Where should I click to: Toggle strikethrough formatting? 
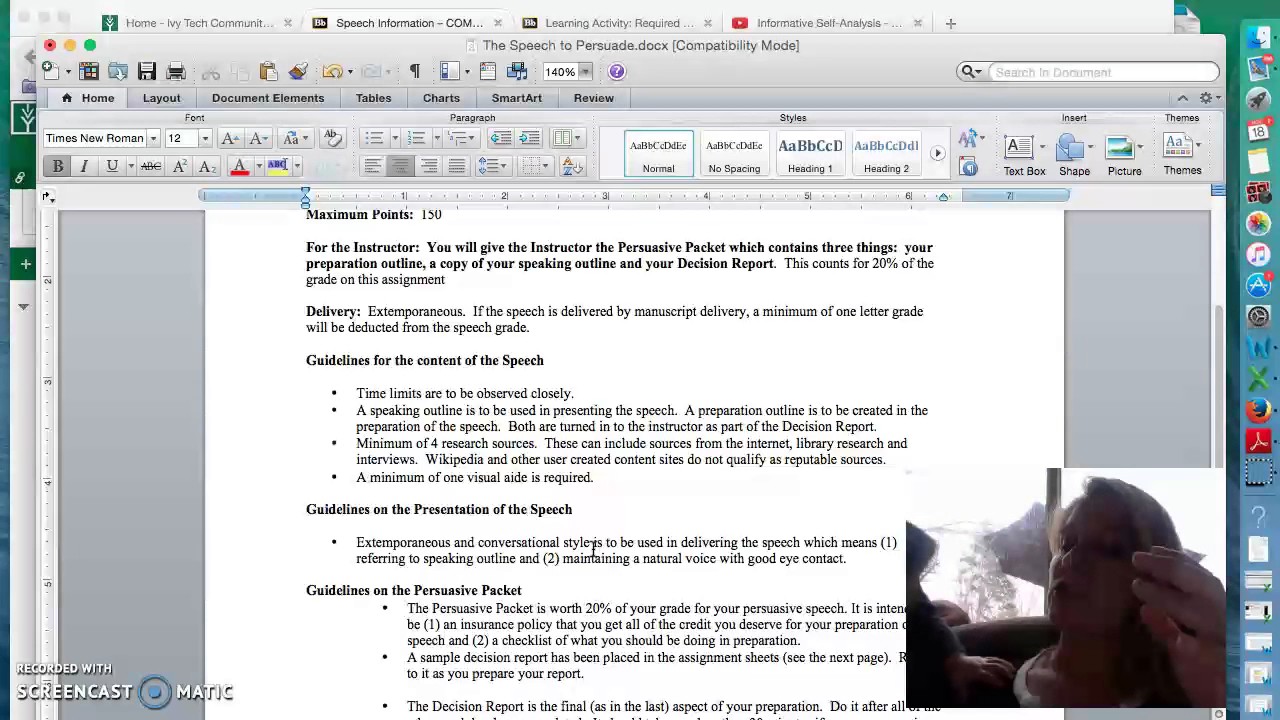[150, 166]
